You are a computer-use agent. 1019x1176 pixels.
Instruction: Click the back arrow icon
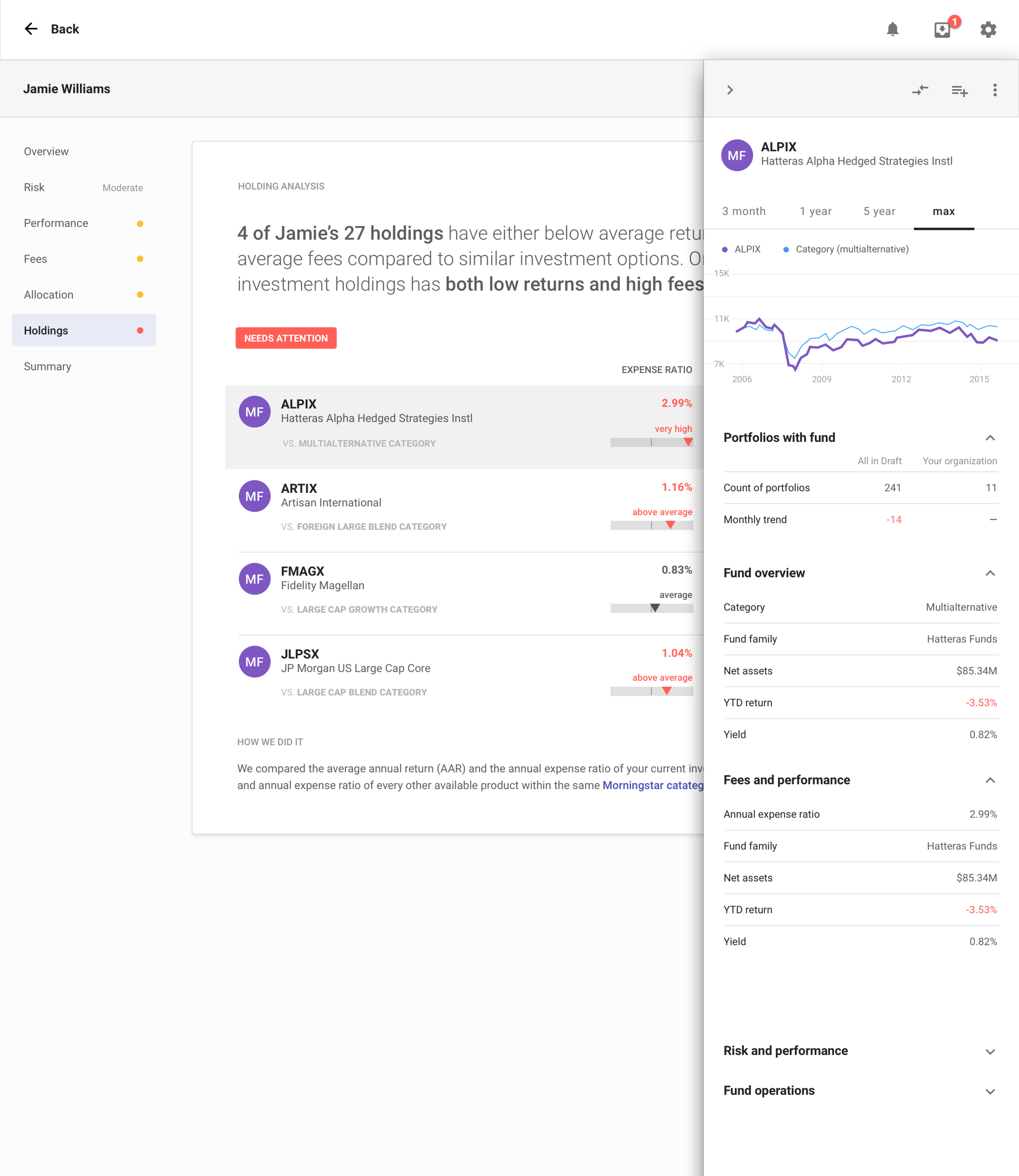(x=31, y=29)
